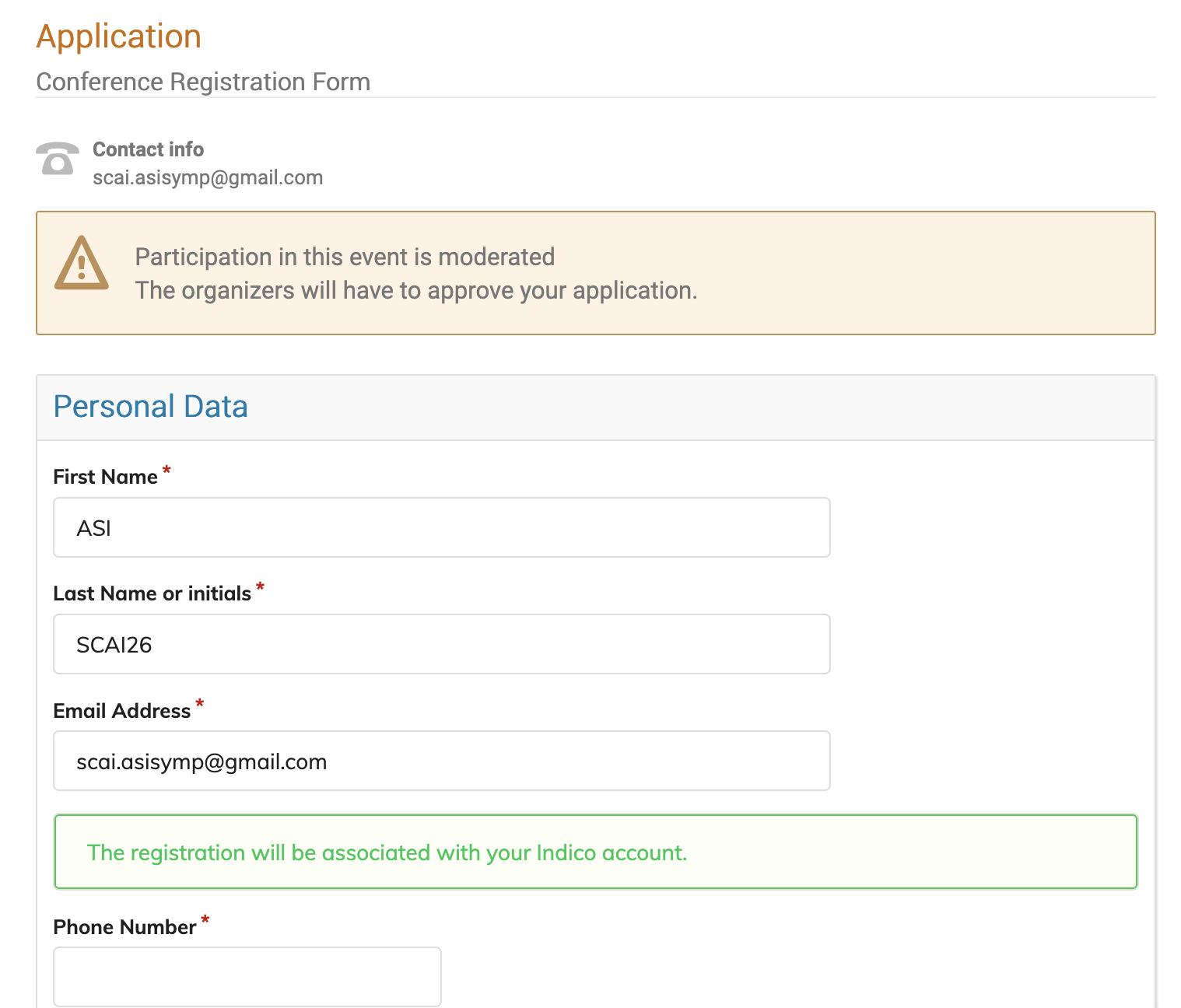Screen dimensions: 1181x1008
Task: Click the First Name text field
Action: [x=441, y=527]
